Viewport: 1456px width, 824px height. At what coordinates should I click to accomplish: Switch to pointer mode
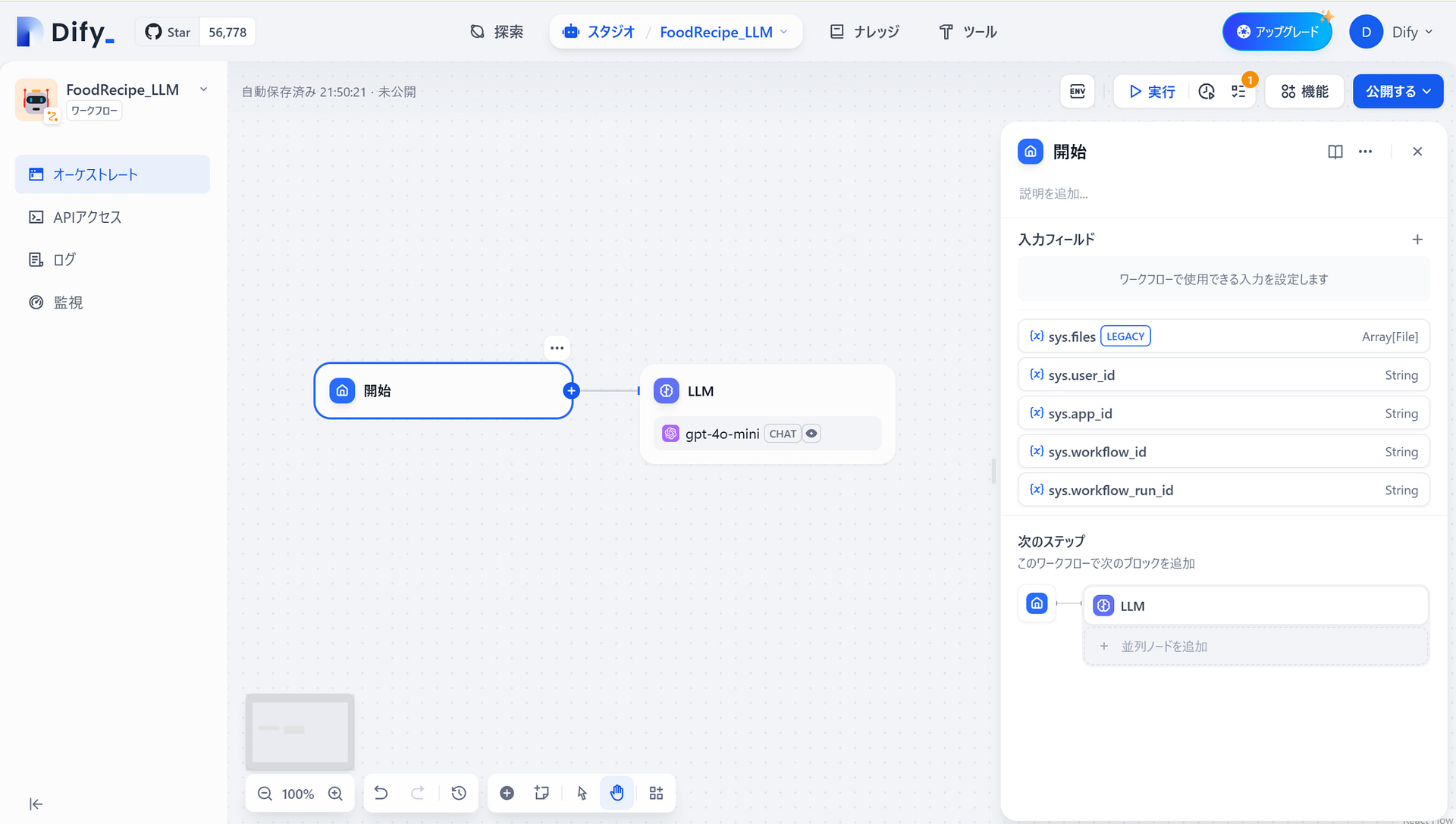(582, 793)
